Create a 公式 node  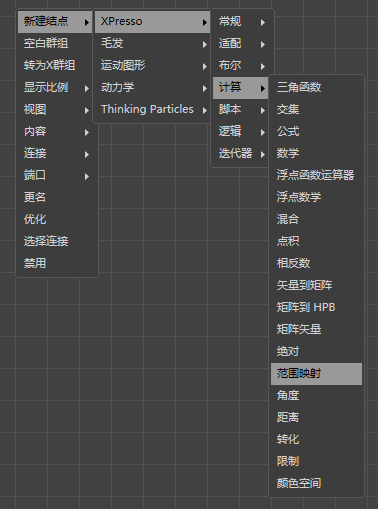tap(316, 131)
